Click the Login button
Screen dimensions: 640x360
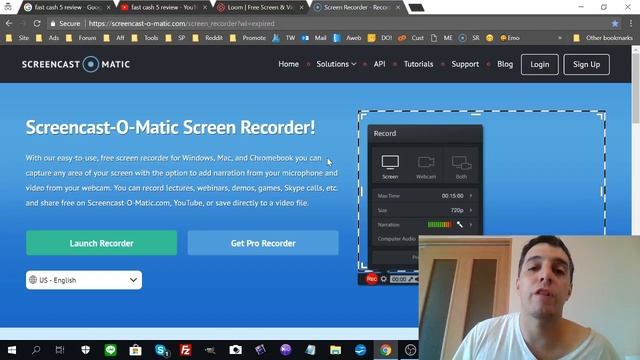click(x=540, y=64)
